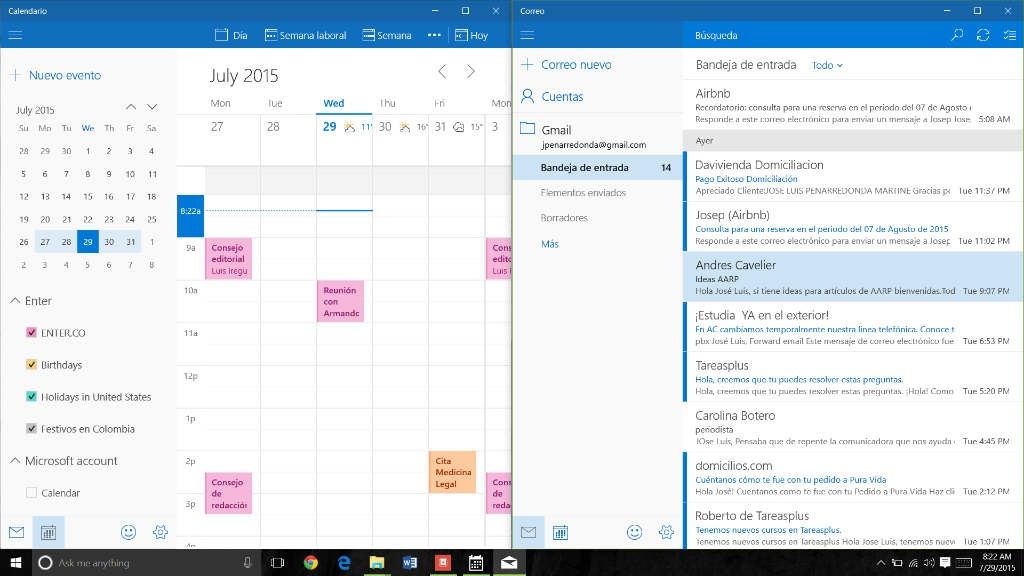Open the Calendar settings gear
The height and width of the screenshot is (576, 1024).
click(160, 532)
